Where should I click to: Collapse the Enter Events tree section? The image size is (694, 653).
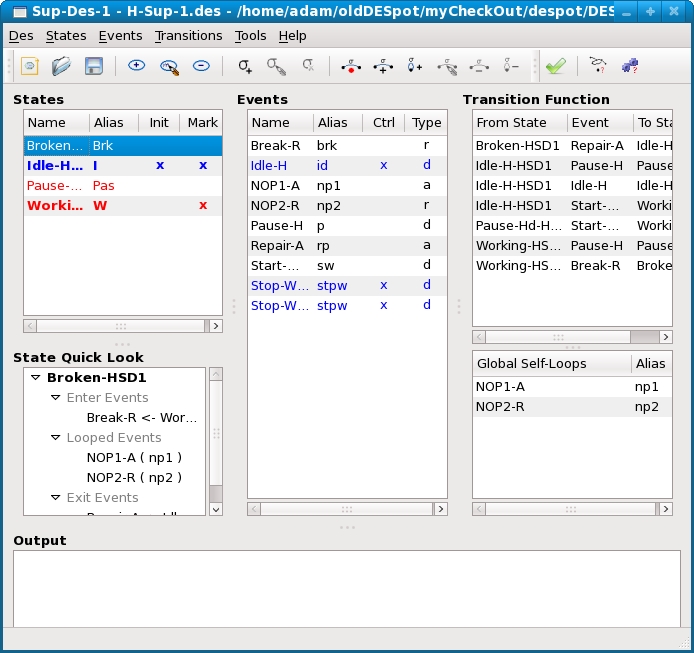[x=56, y=398]
